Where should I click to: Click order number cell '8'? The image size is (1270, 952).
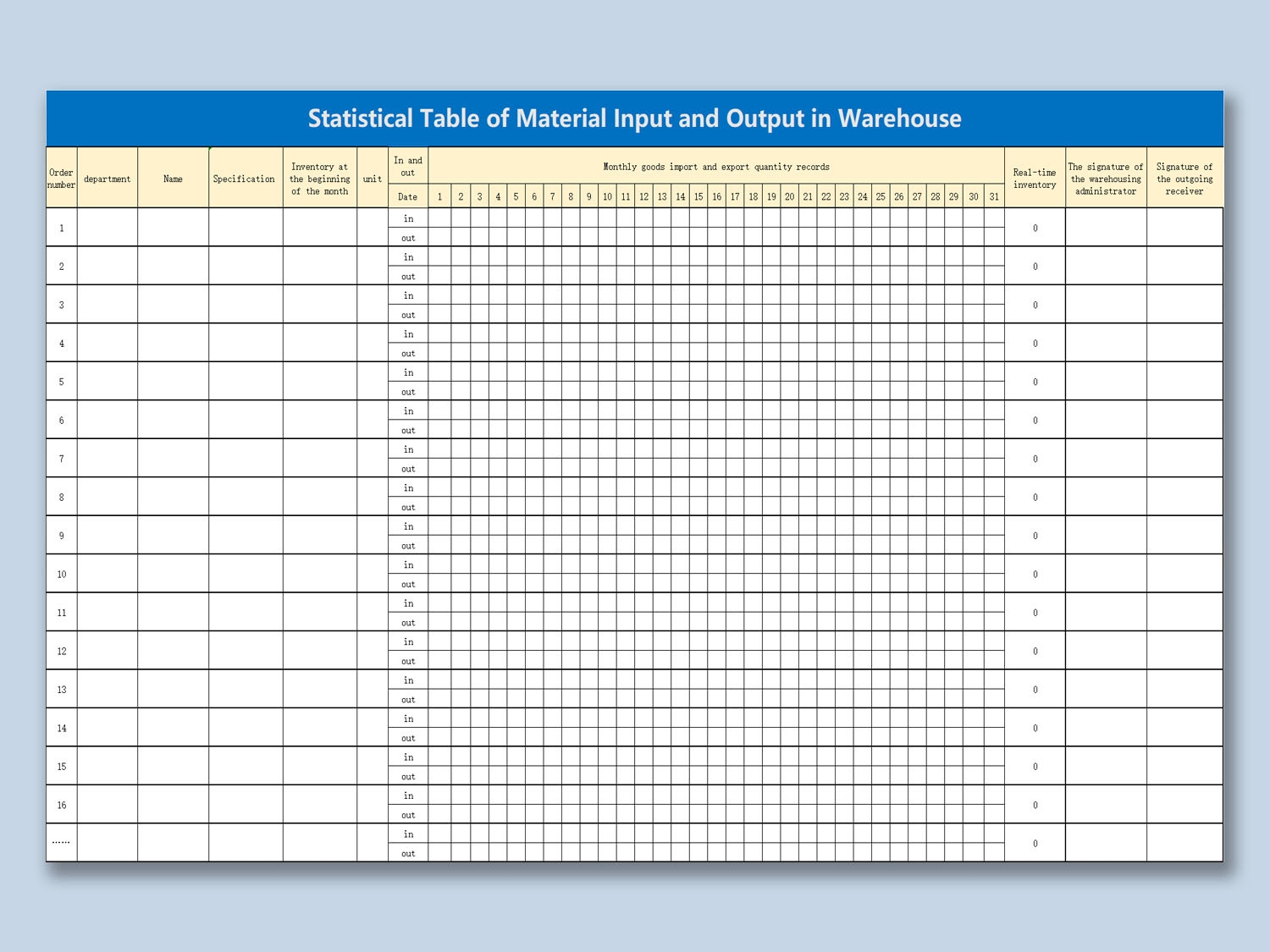(x=62, y=497)
